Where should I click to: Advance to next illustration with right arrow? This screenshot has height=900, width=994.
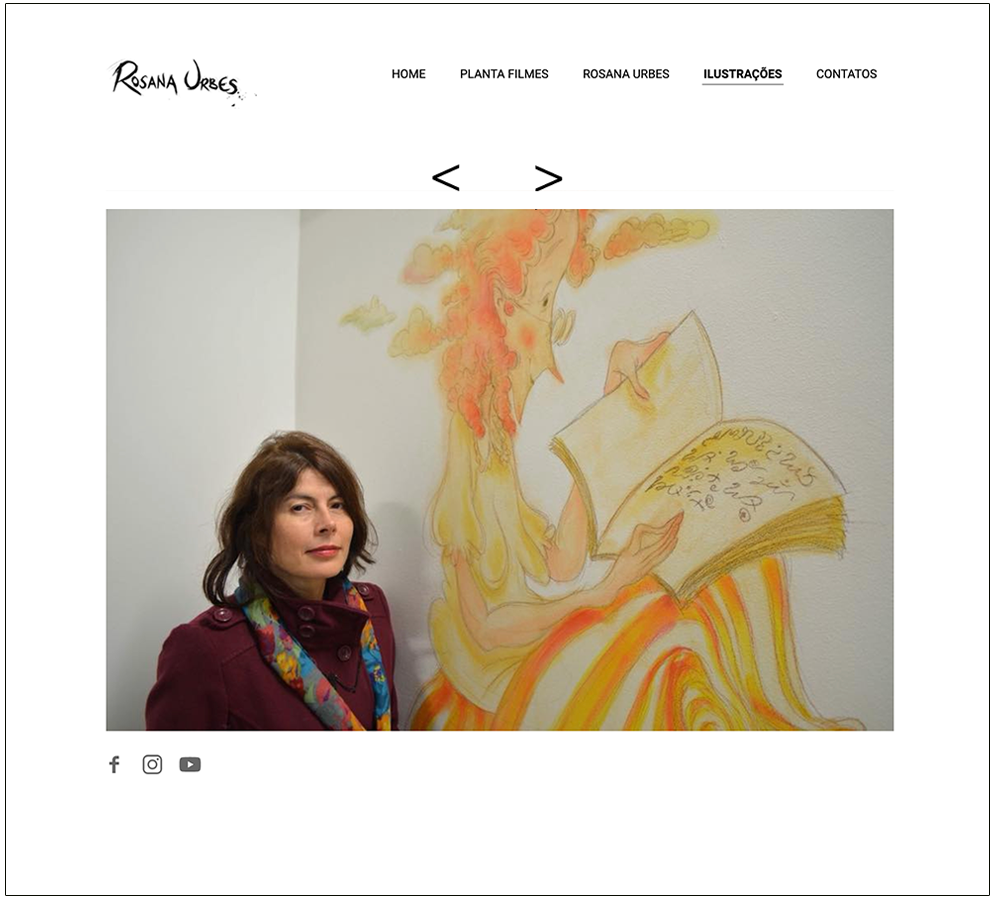[548, 177]
